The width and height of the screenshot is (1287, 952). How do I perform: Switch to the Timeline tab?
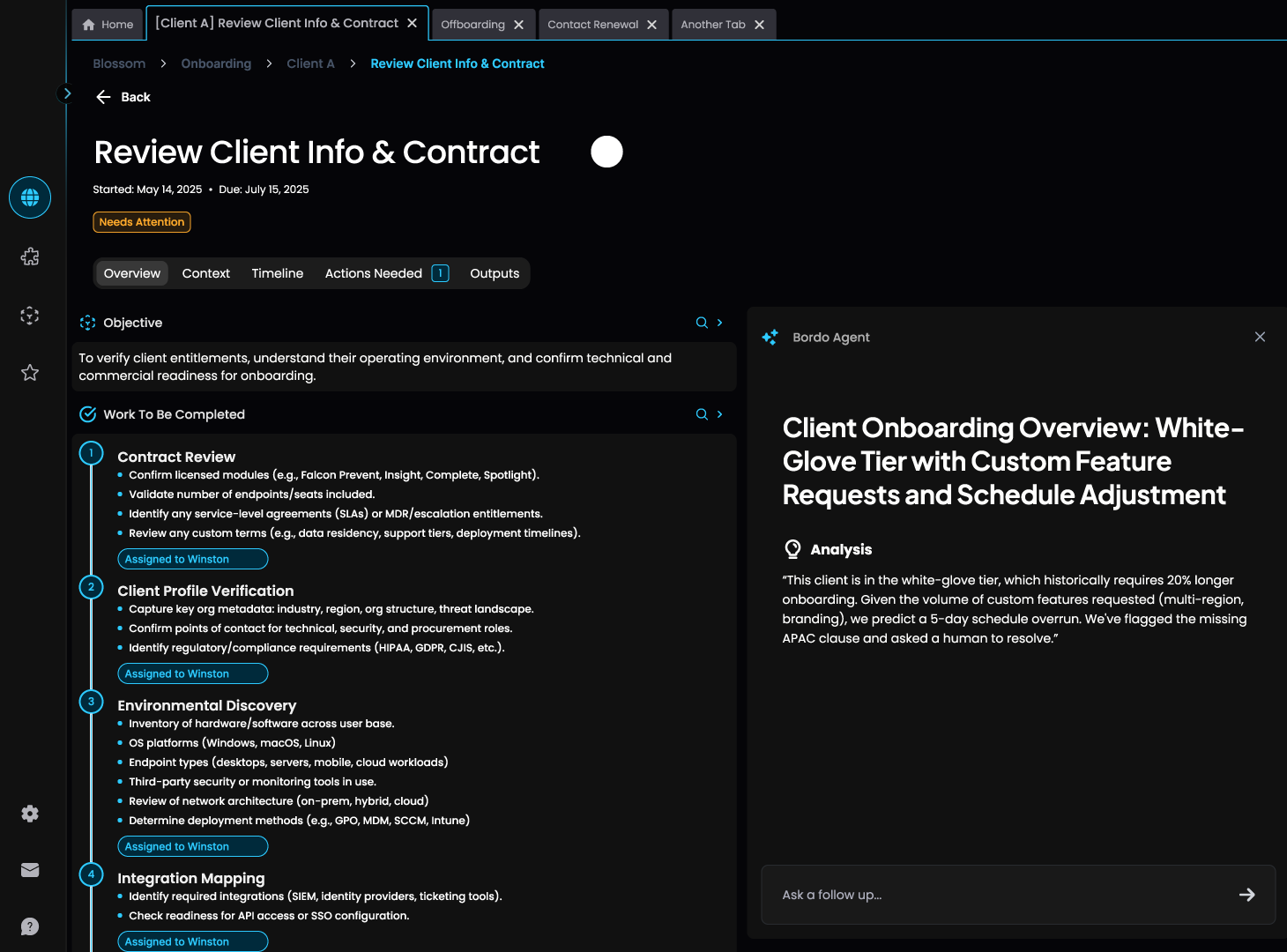click(277, 273)
